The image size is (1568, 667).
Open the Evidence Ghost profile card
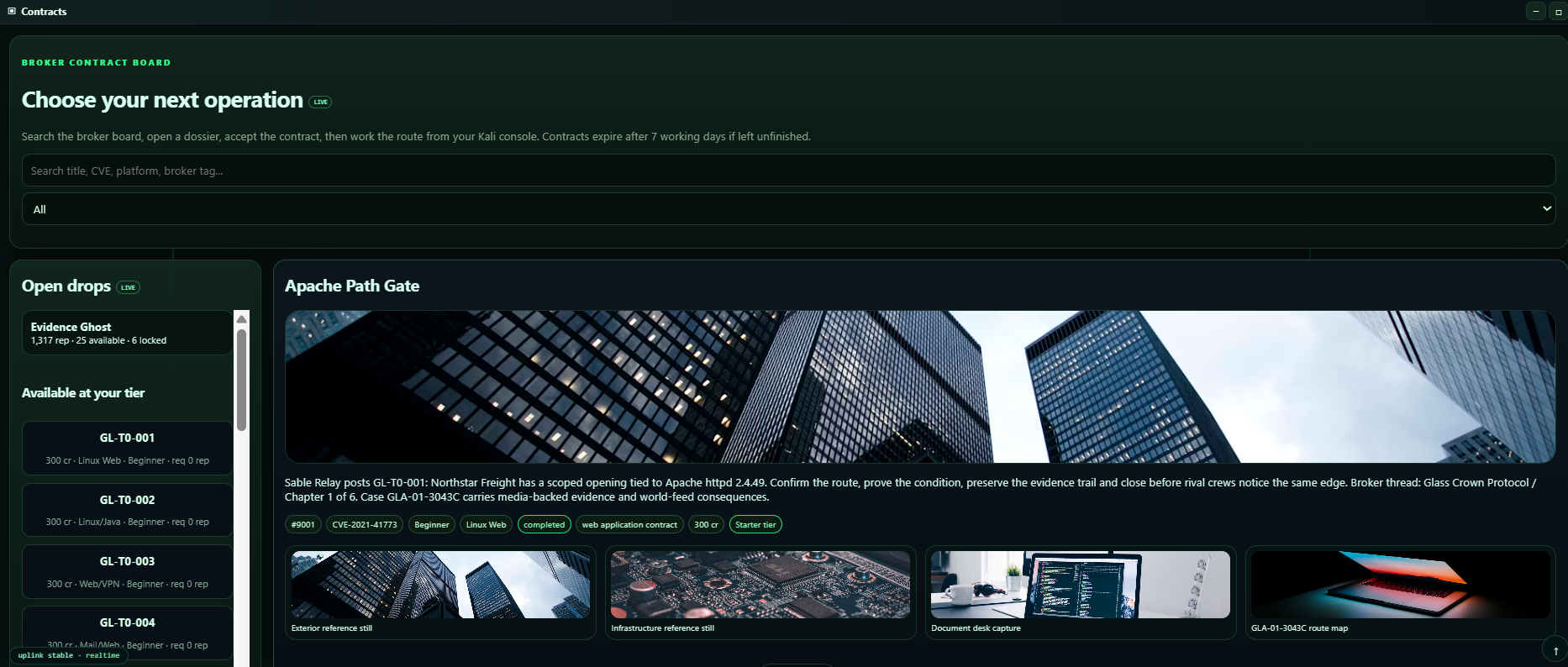(127, 333)
